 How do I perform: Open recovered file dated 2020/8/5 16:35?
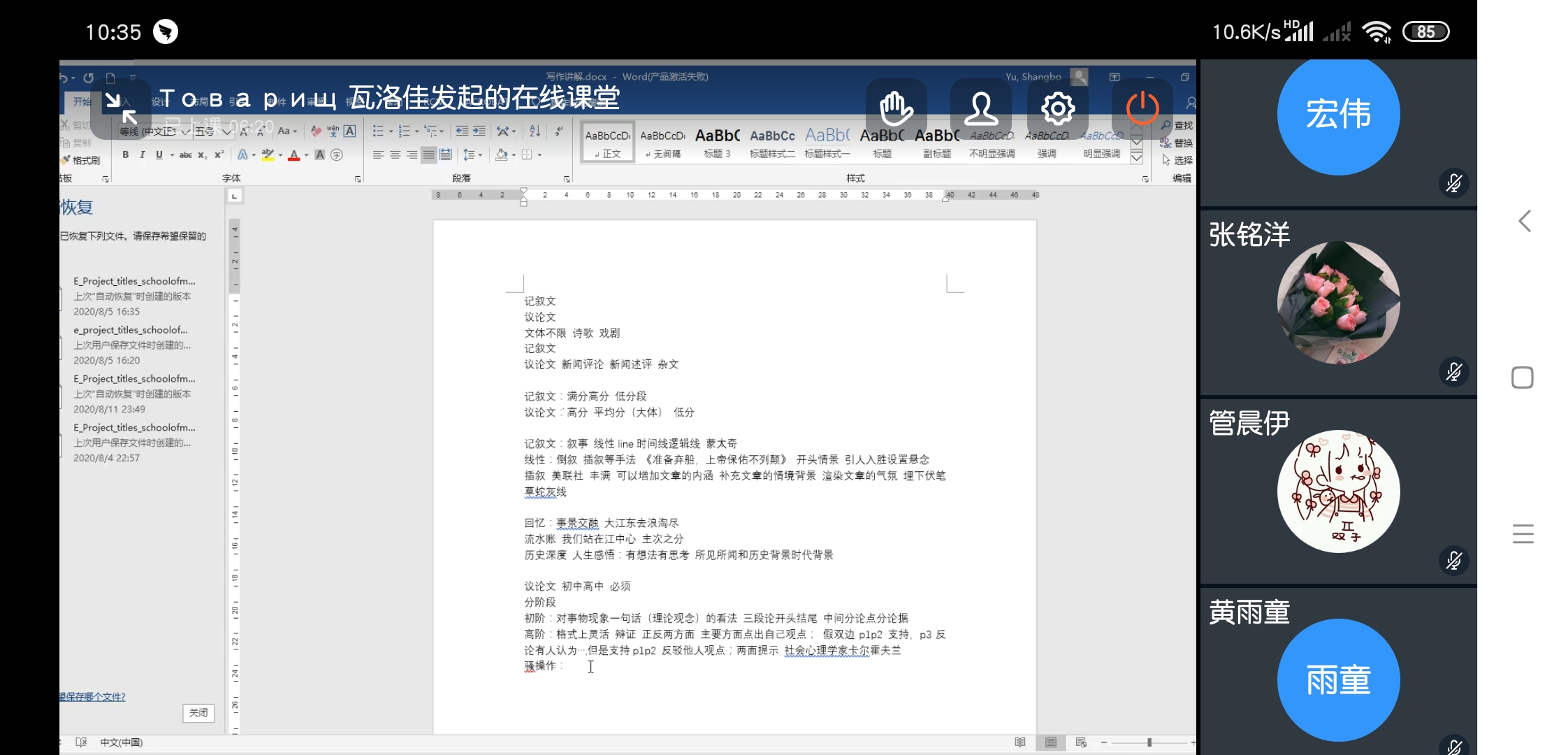[x=134, y=296]
